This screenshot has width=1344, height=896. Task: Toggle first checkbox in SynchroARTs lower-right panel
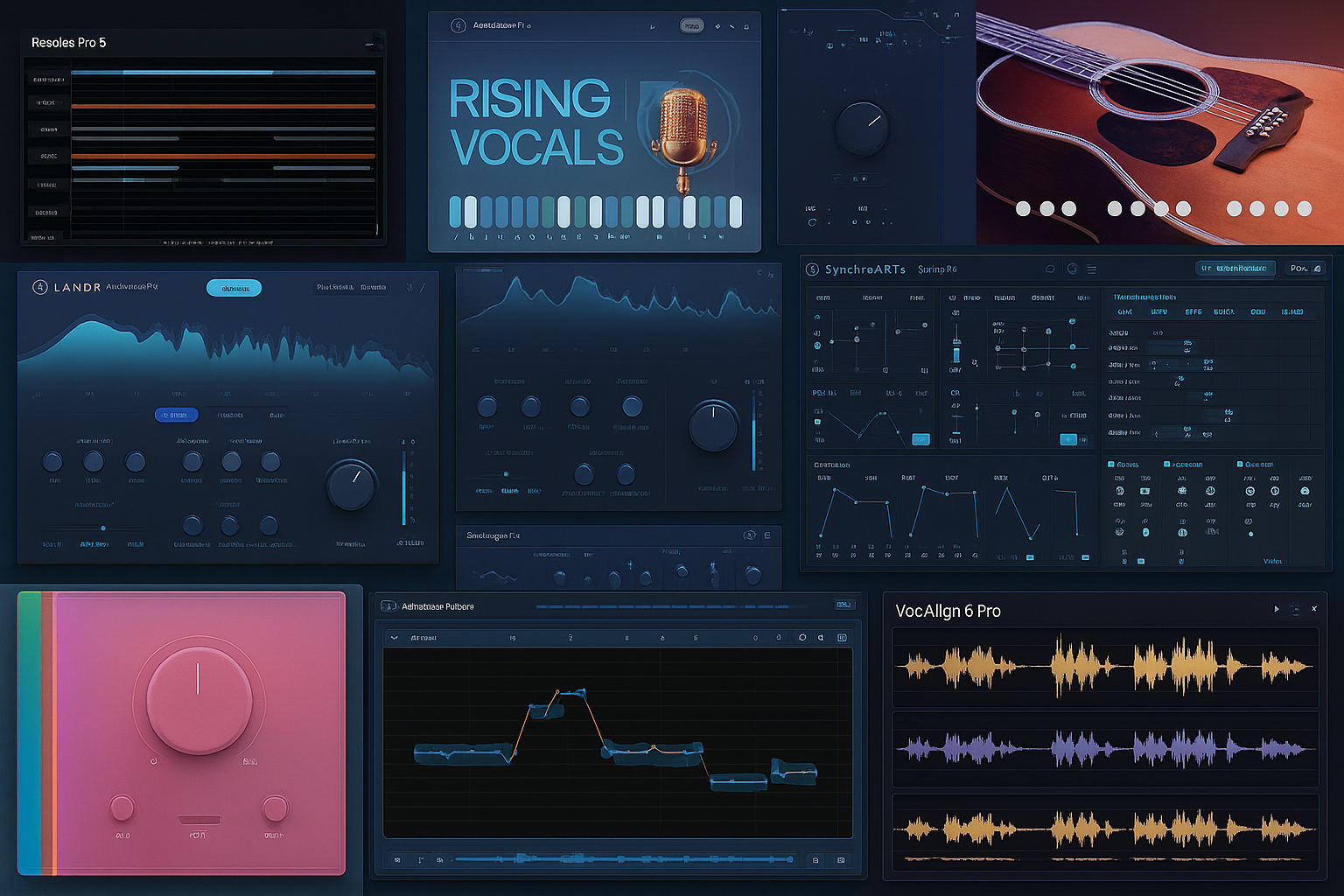click(1111, 465)
